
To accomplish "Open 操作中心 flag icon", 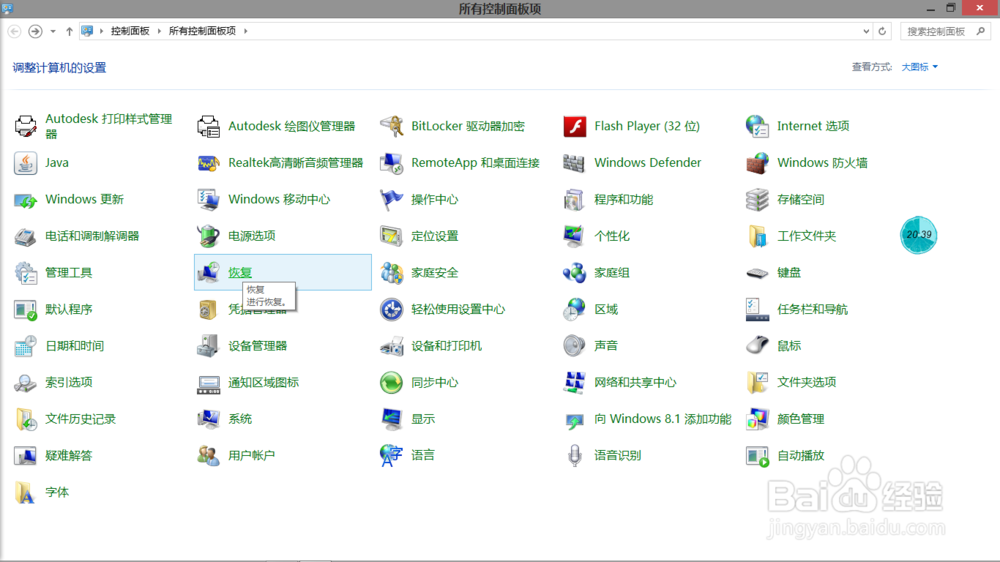I will coord(392,200).
